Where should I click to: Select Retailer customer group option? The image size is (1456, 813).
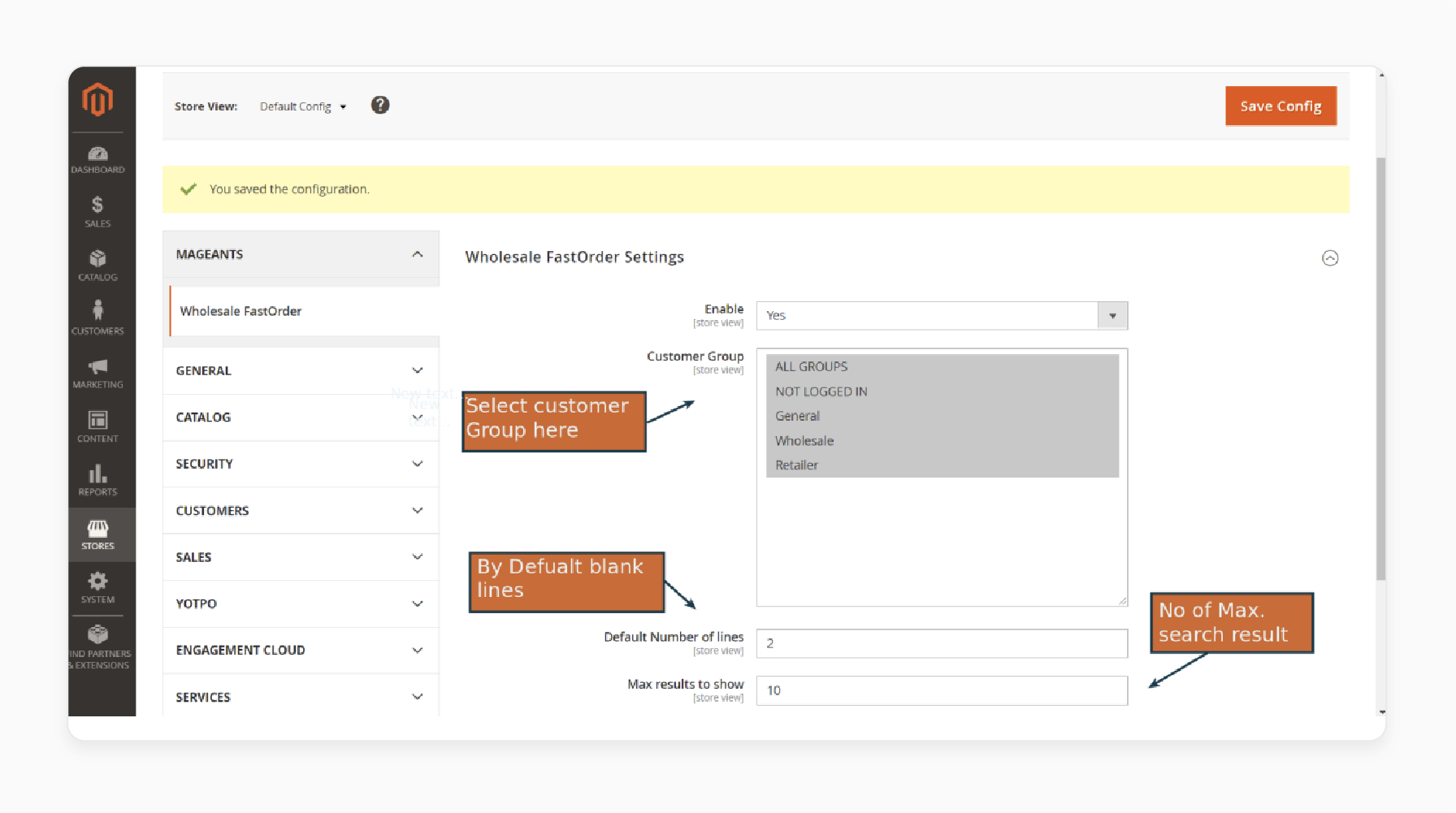tap(942, 465)
